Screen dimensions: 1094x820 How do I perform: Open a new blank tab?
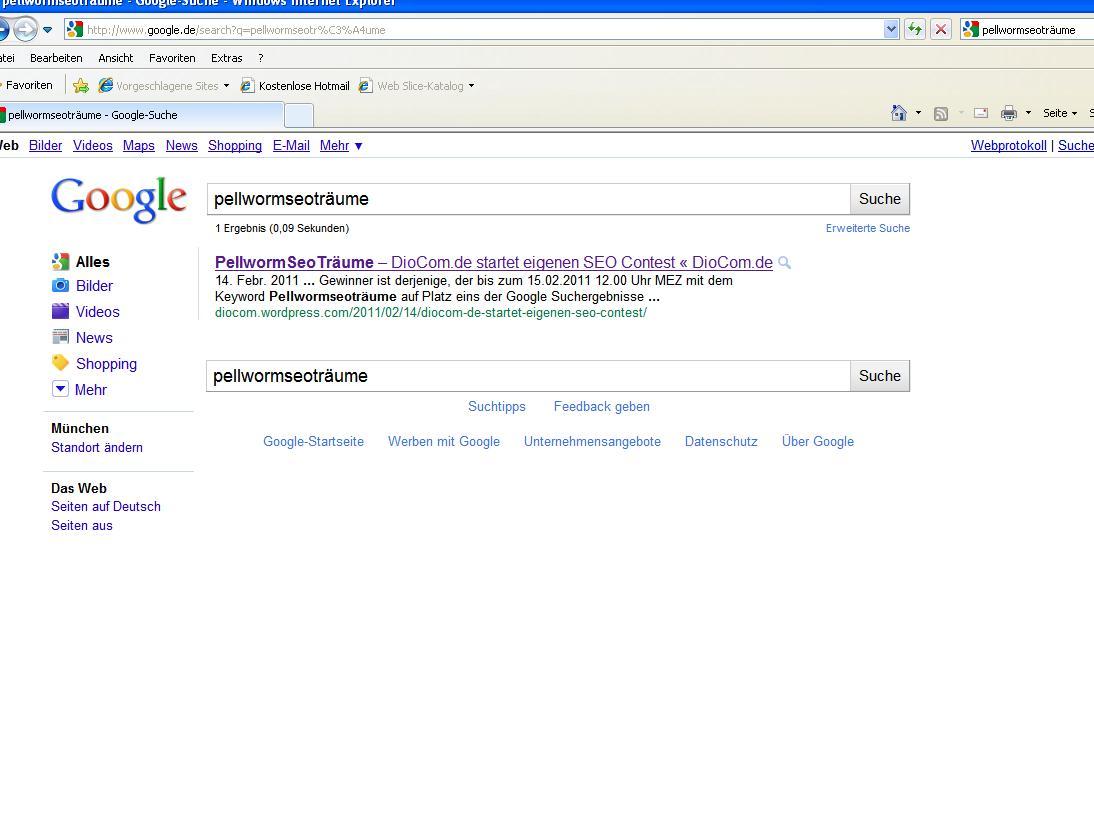tap(299, 116)
